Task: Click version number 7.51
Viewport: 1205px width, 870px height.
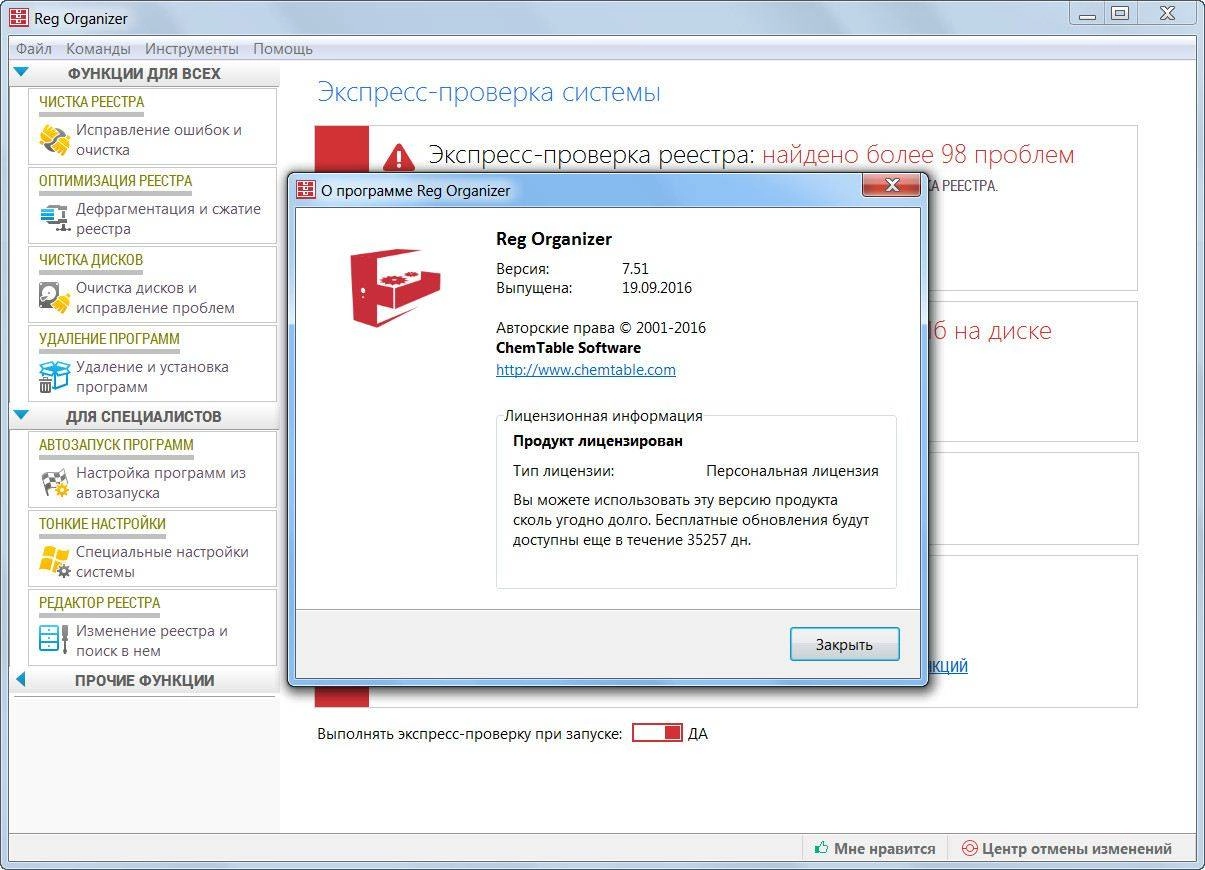Action: [635, 269]
